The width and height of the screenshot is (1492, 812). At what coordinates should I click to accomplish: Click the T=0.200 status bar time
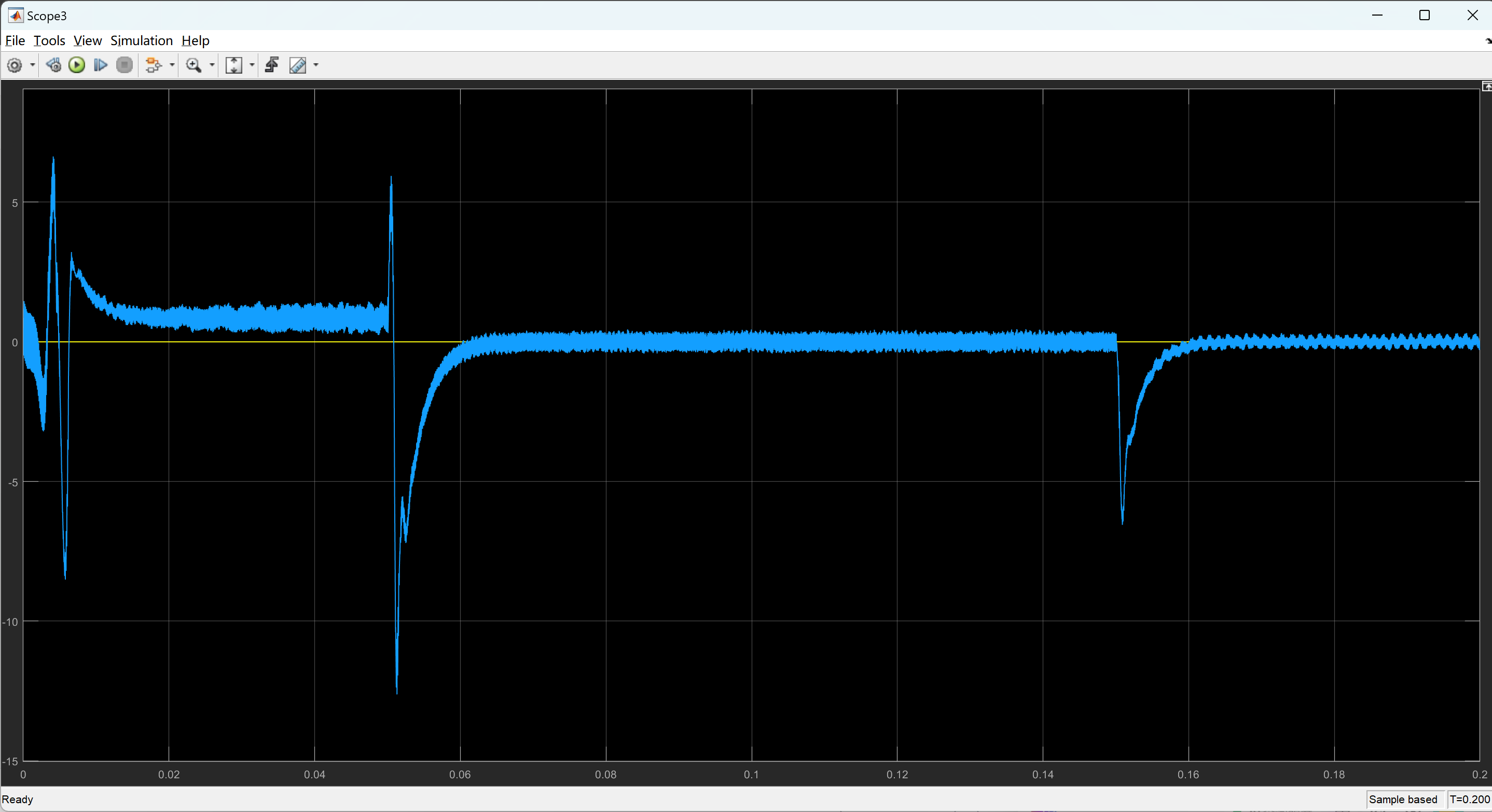tap(1469, 799)
